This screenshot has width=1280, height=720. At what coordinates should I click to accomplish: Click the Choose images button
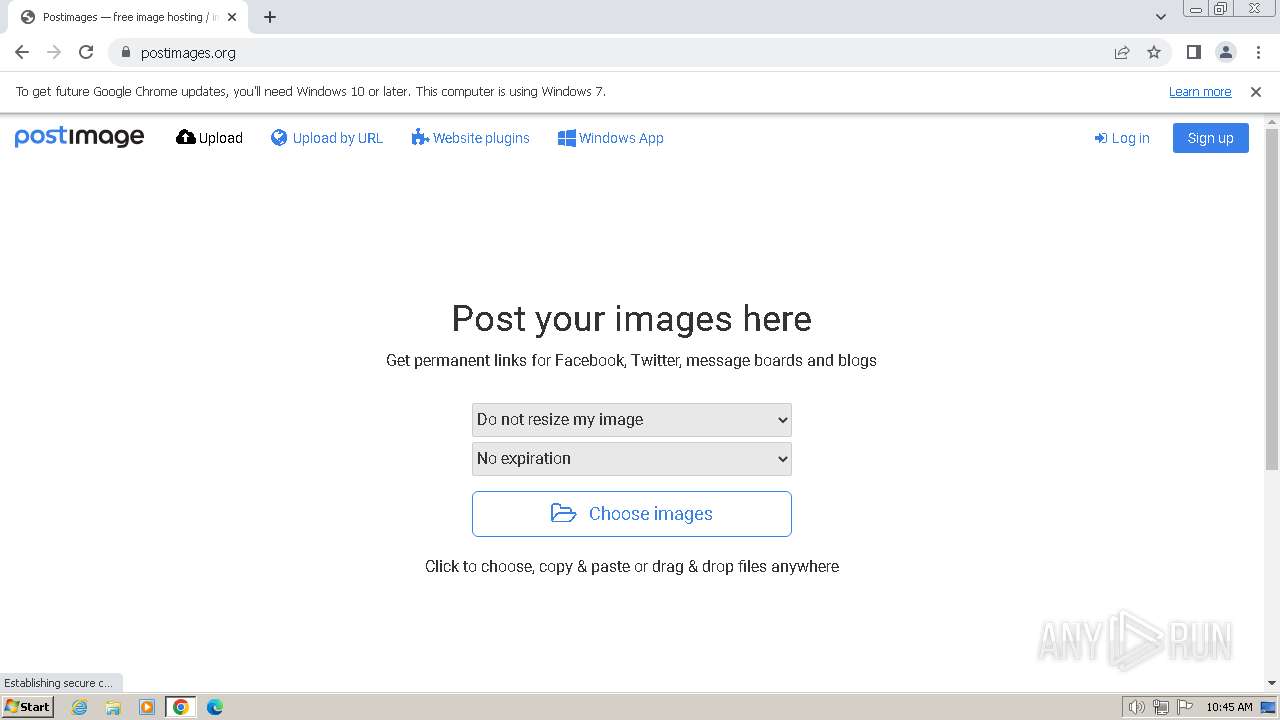pyautogui.click(x=632, y=514)
